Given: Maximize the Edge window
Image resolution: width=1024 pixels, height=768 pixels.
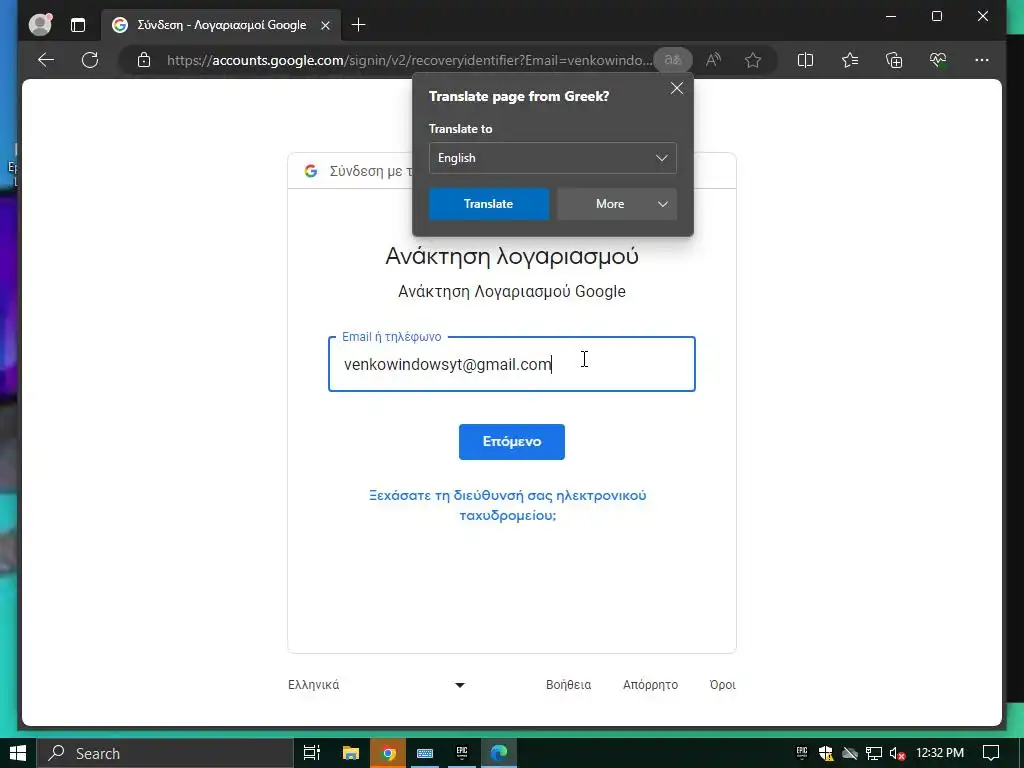Looking at the screenshot, I should [x=936, y=16].
